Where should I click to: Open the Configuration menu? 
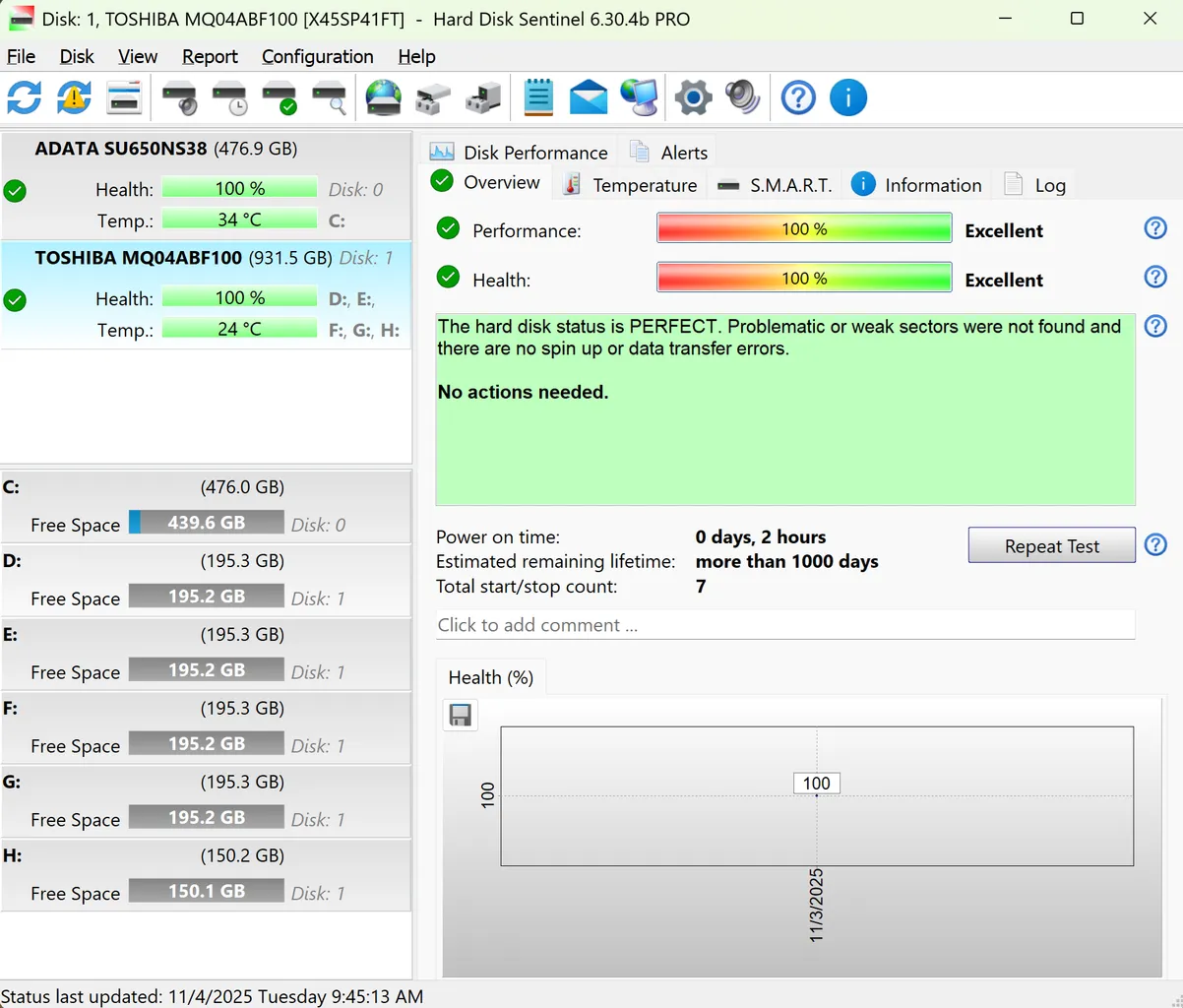pyautogui.click(x=317, y=56)
